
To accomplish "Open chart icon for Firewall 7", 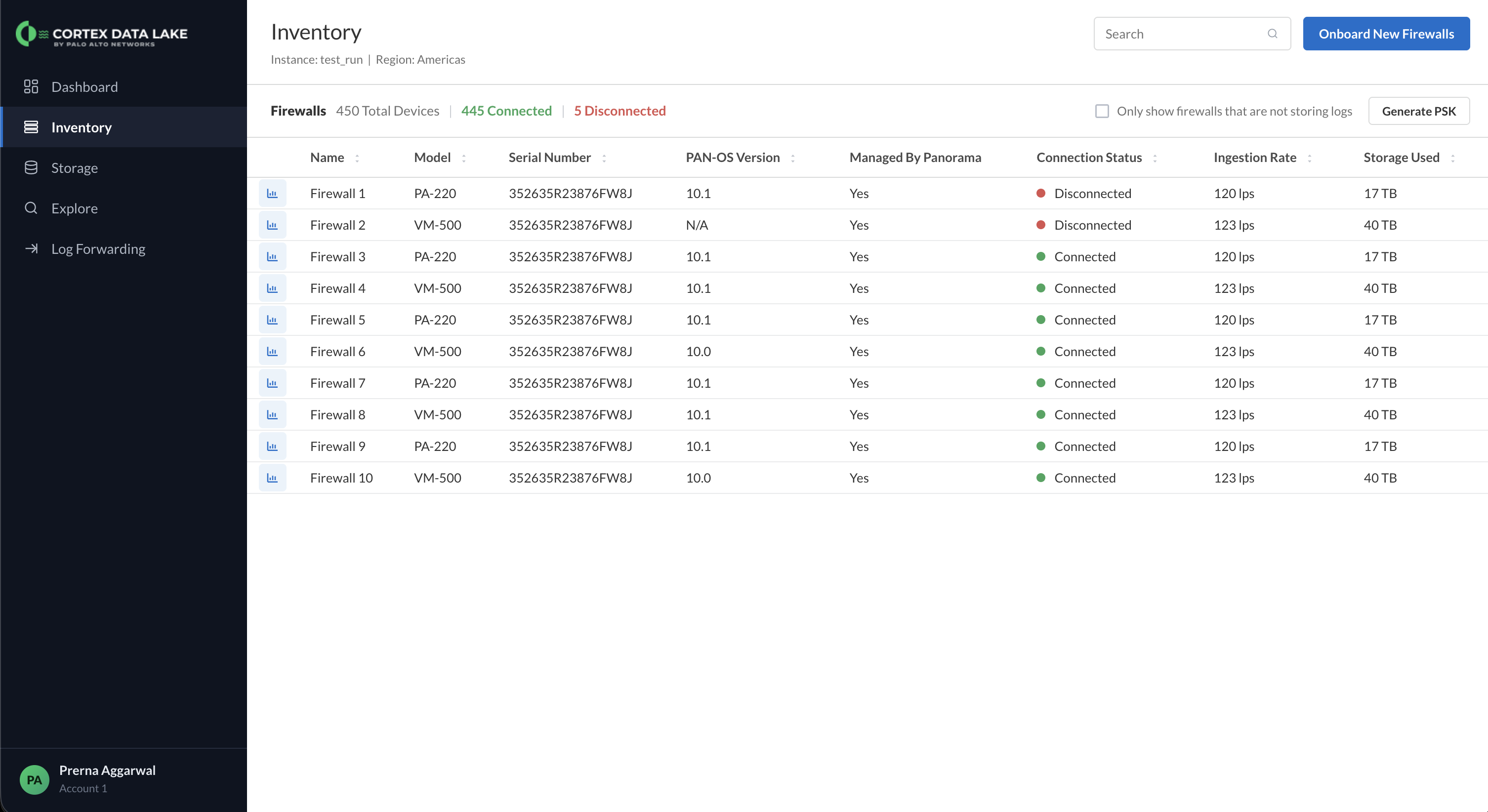I will tap(272, 383).
